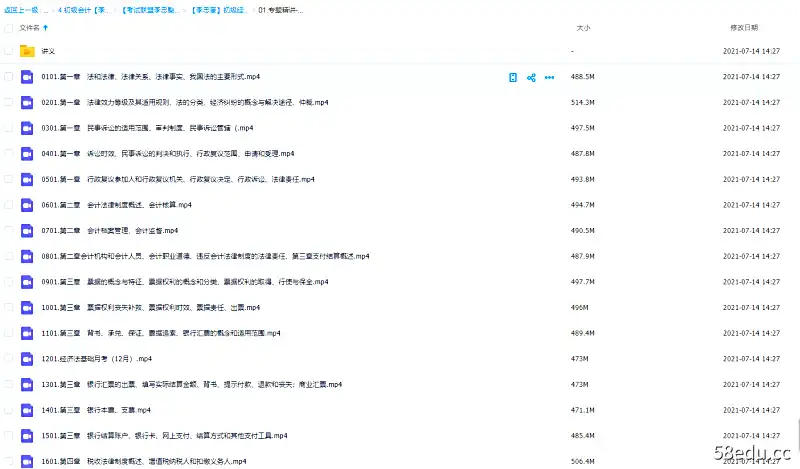Open file '1601.第四章 税收法律制度概述...mp4'

tap(144, 461)
